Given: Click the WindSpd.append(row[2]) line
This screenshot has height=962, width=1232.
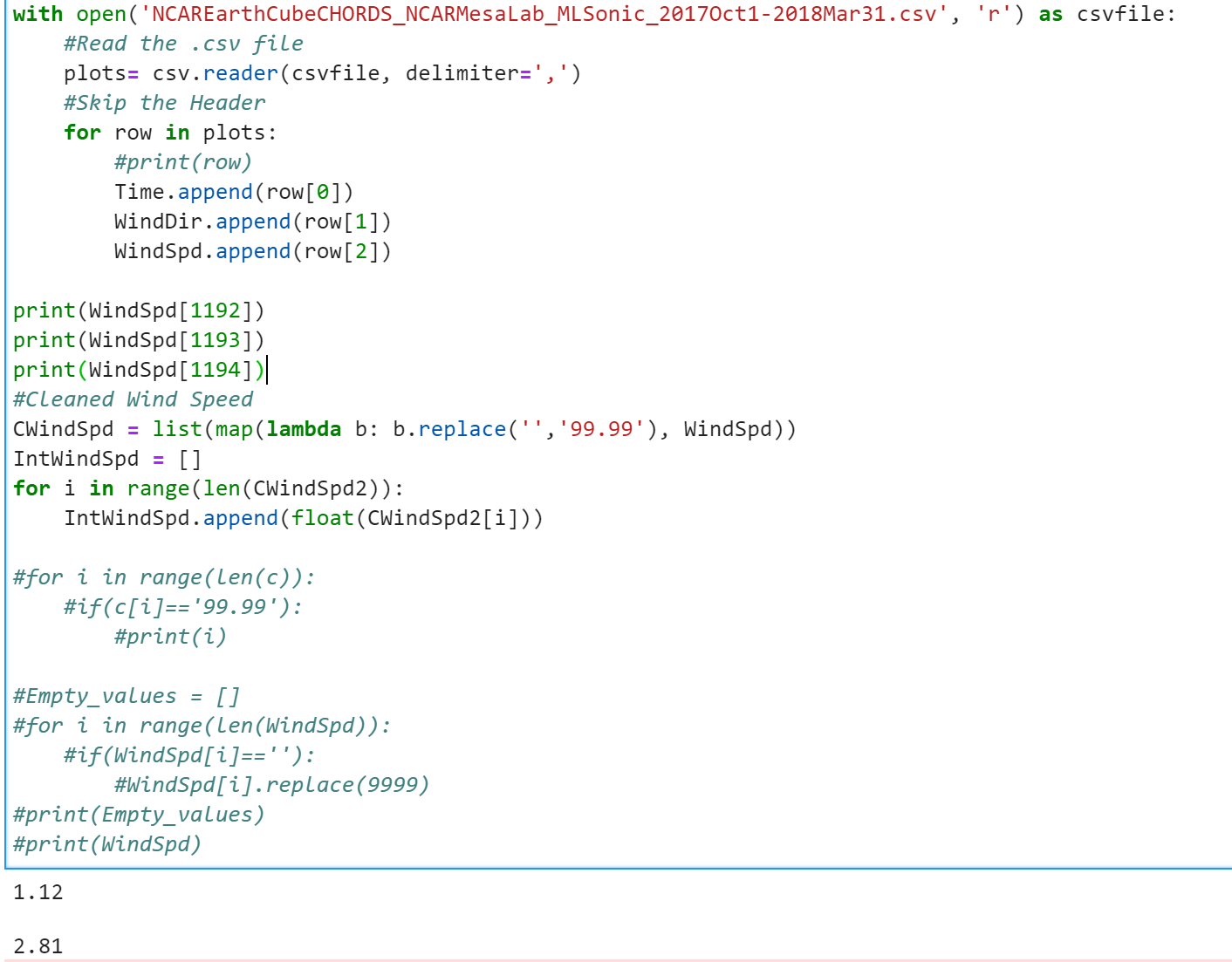Looking at the screenshot, I should 253,251.
